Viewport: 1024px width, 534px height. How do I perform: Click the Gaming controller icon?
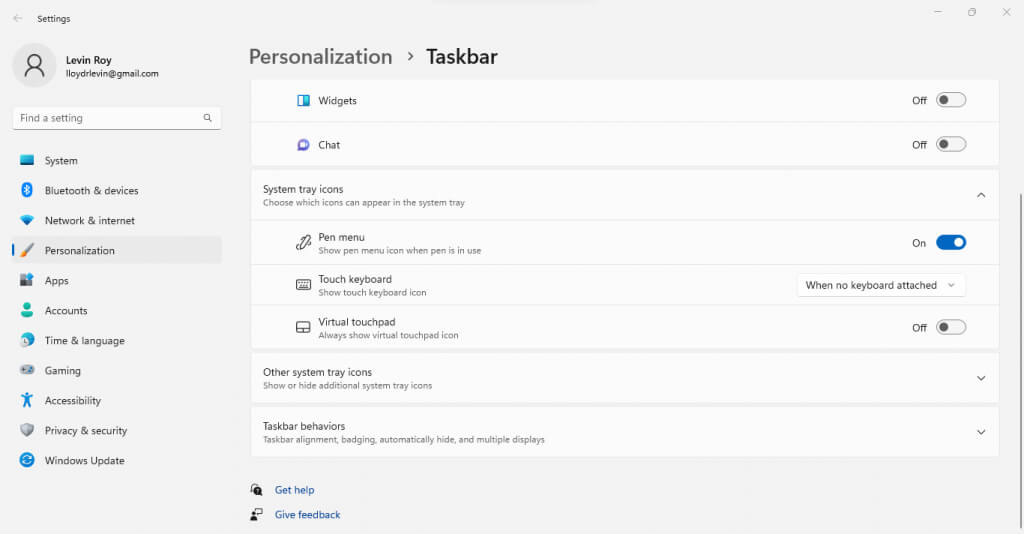[27, 370]
